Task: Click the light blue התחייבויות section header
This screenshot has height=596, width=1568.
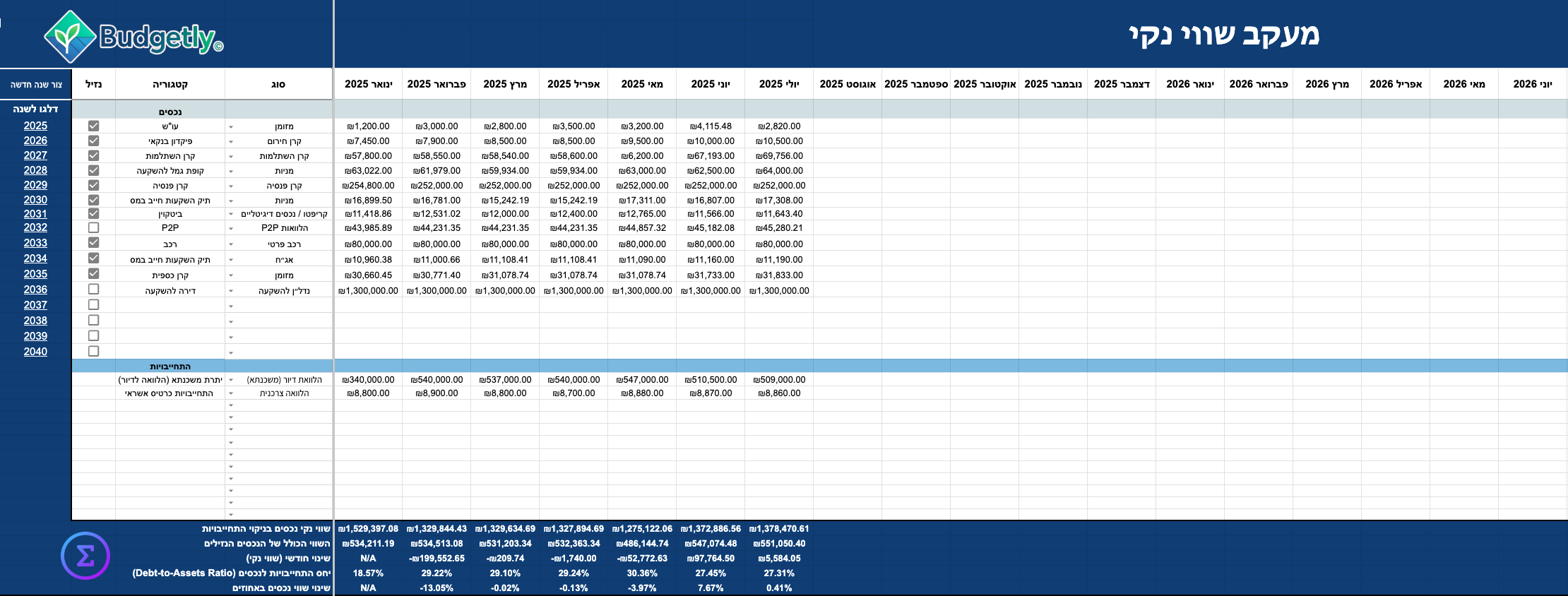Action: (170, 366)
